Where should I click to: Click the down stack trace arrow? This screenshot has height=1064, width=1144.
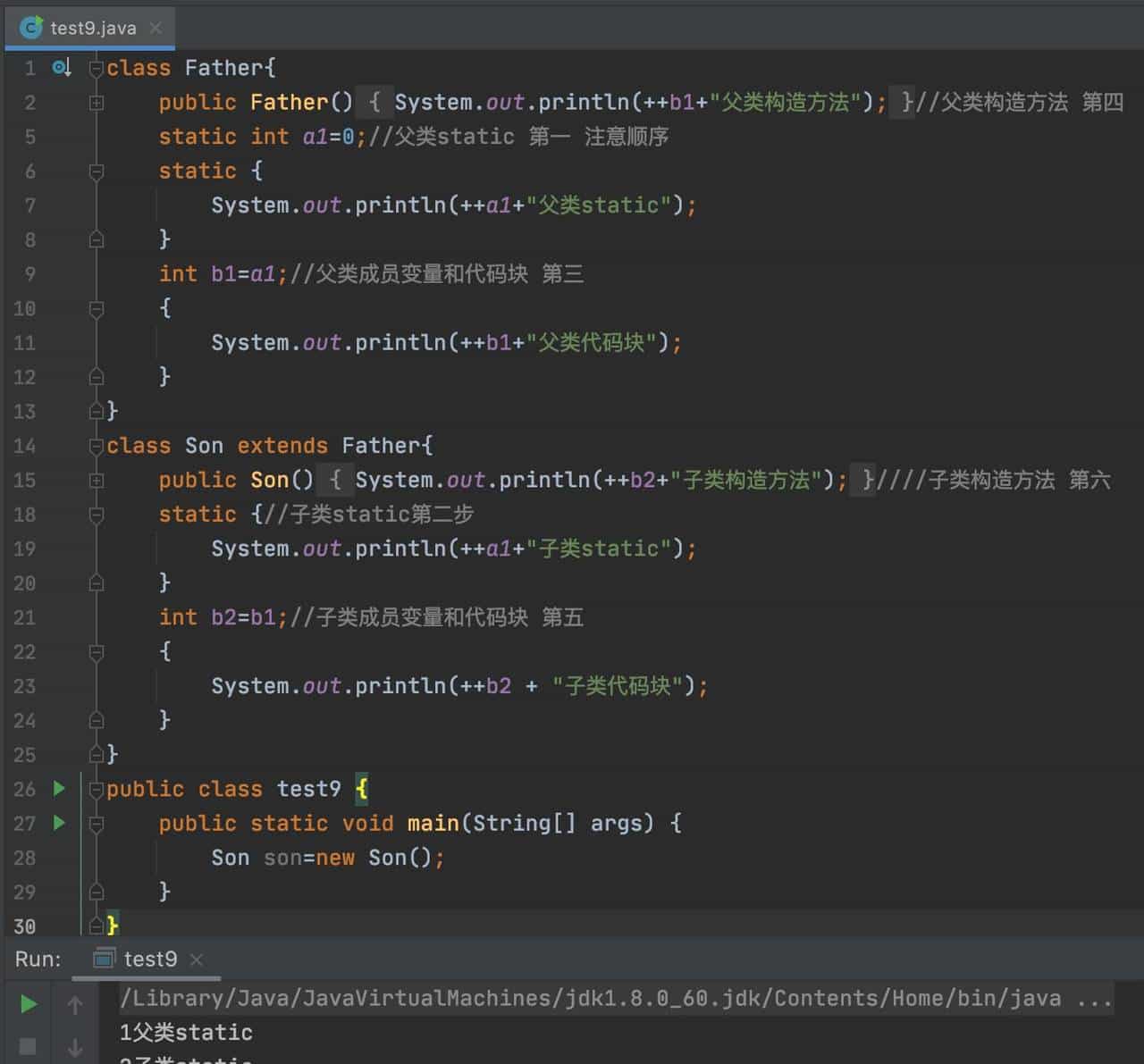point(75,1047)
